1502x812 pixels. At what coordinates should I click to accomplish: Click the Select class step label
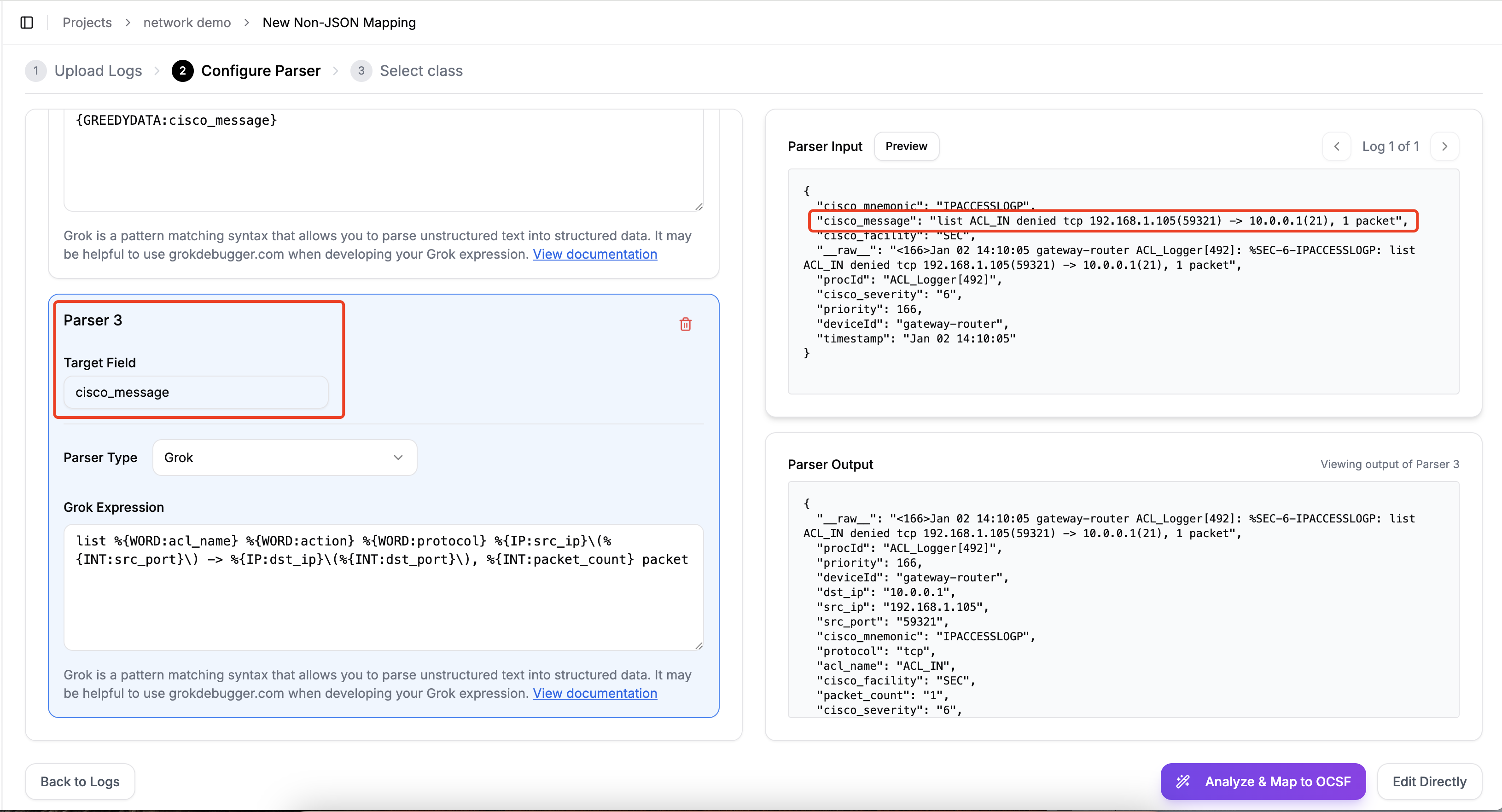(421, 70)
